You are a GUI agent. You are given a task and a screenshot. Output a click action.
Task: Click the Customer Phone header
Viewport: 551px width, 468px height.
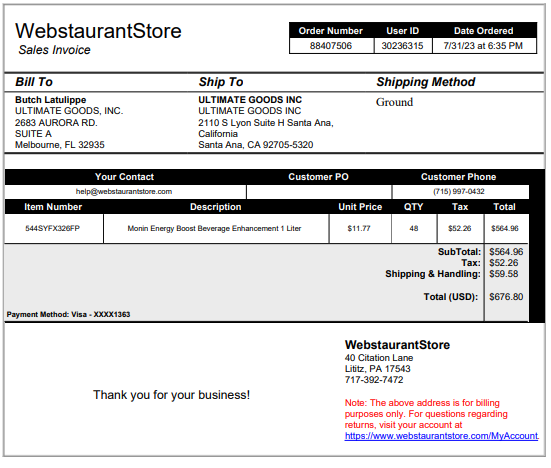[x=459, y=177]
